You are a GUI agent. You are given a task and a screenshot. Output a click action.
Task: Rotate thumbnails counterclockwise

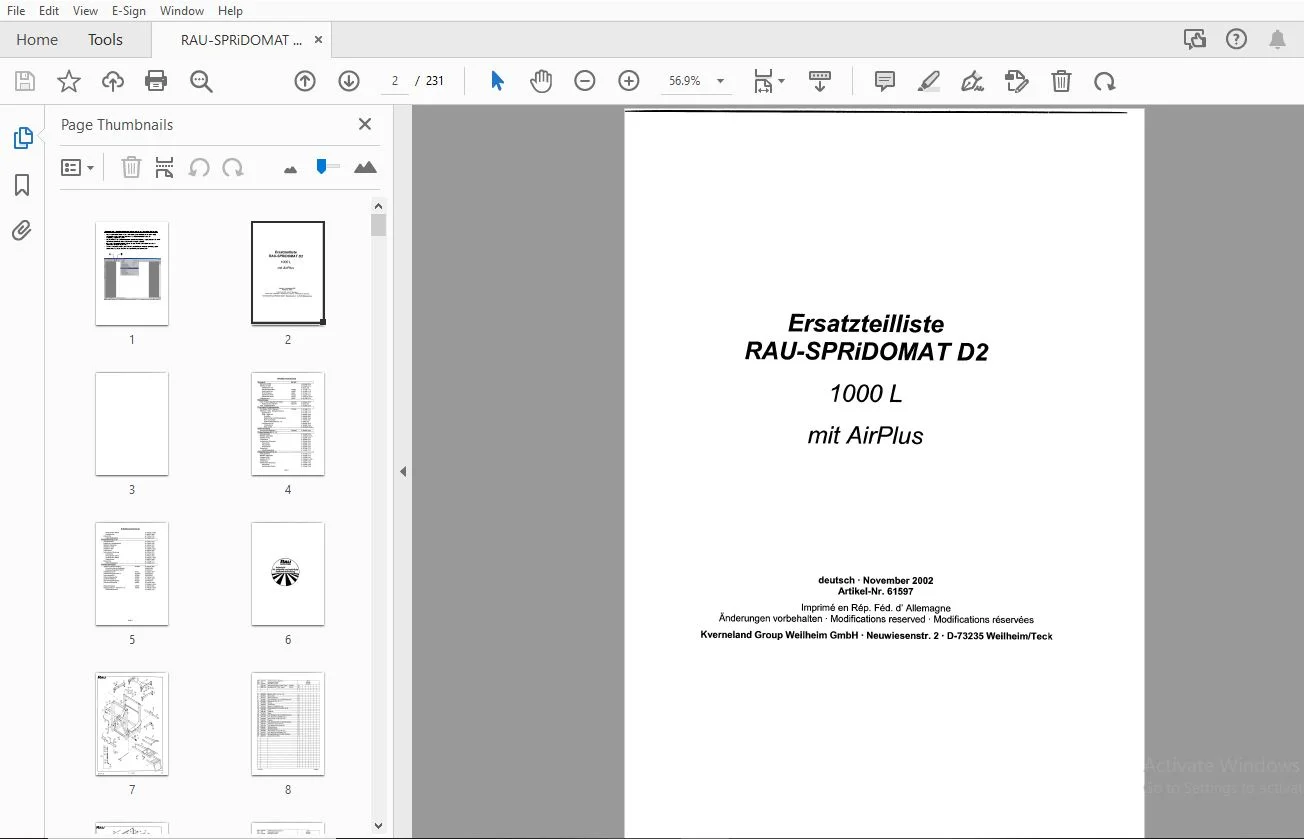[x=199, y=167]
